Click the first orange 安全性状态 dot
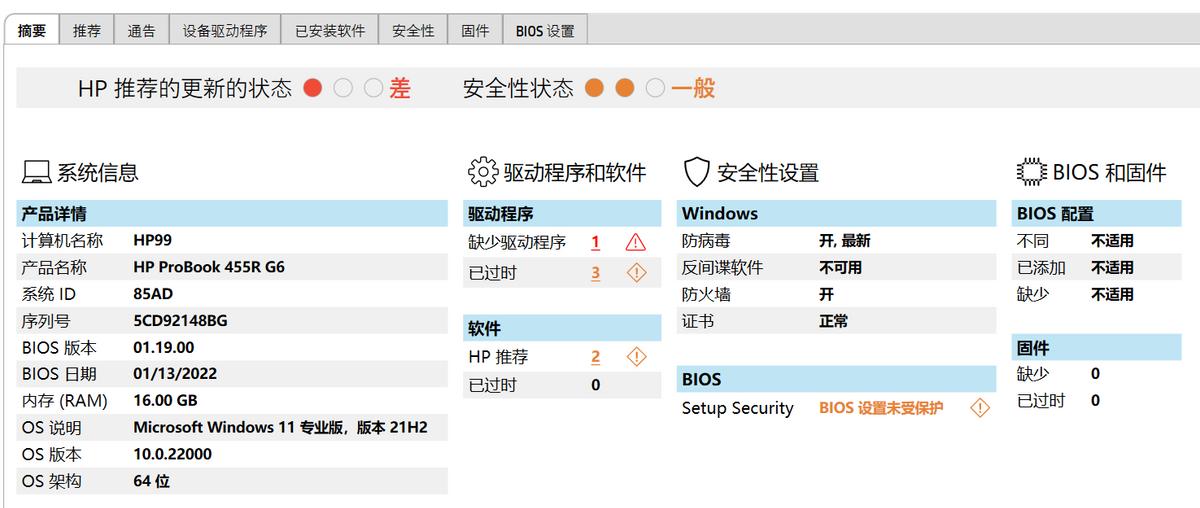 [594, 88]
